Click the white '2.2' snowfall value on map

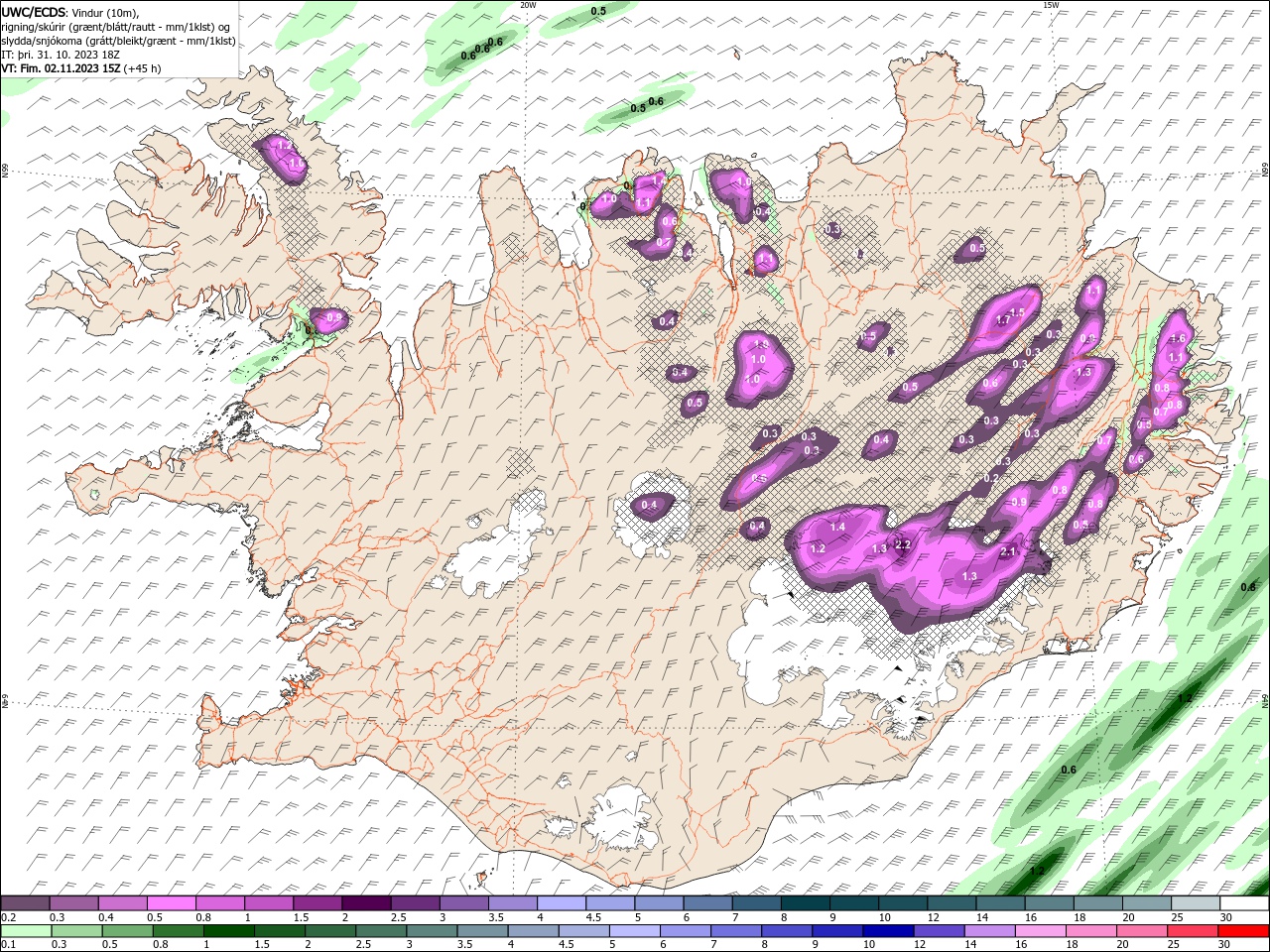pos(903,544)
